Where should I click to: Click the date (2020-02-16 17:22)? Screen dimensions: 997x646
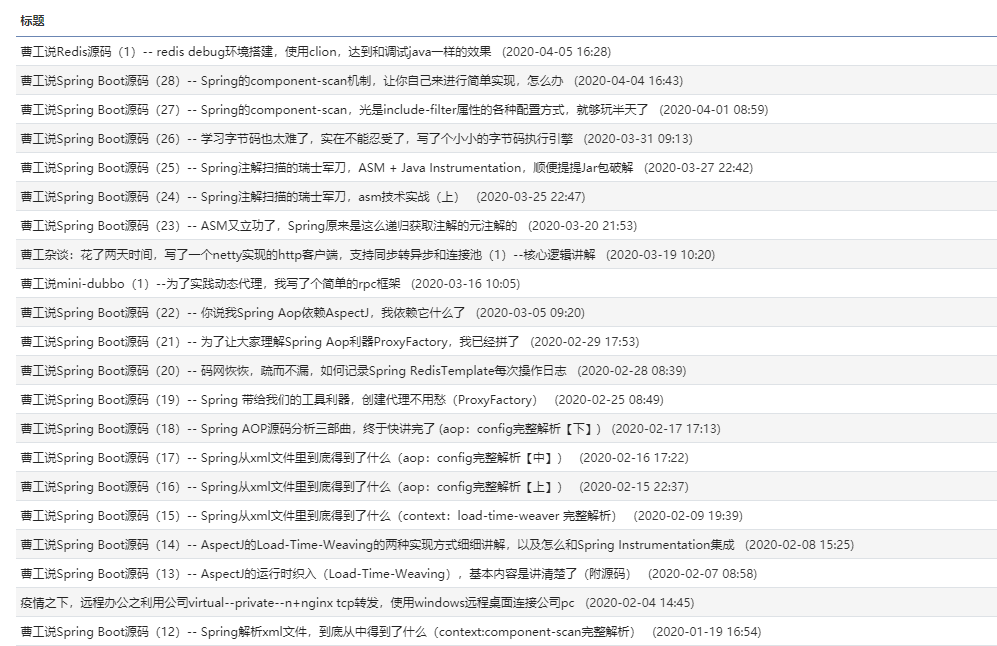(x=634, y=458)
